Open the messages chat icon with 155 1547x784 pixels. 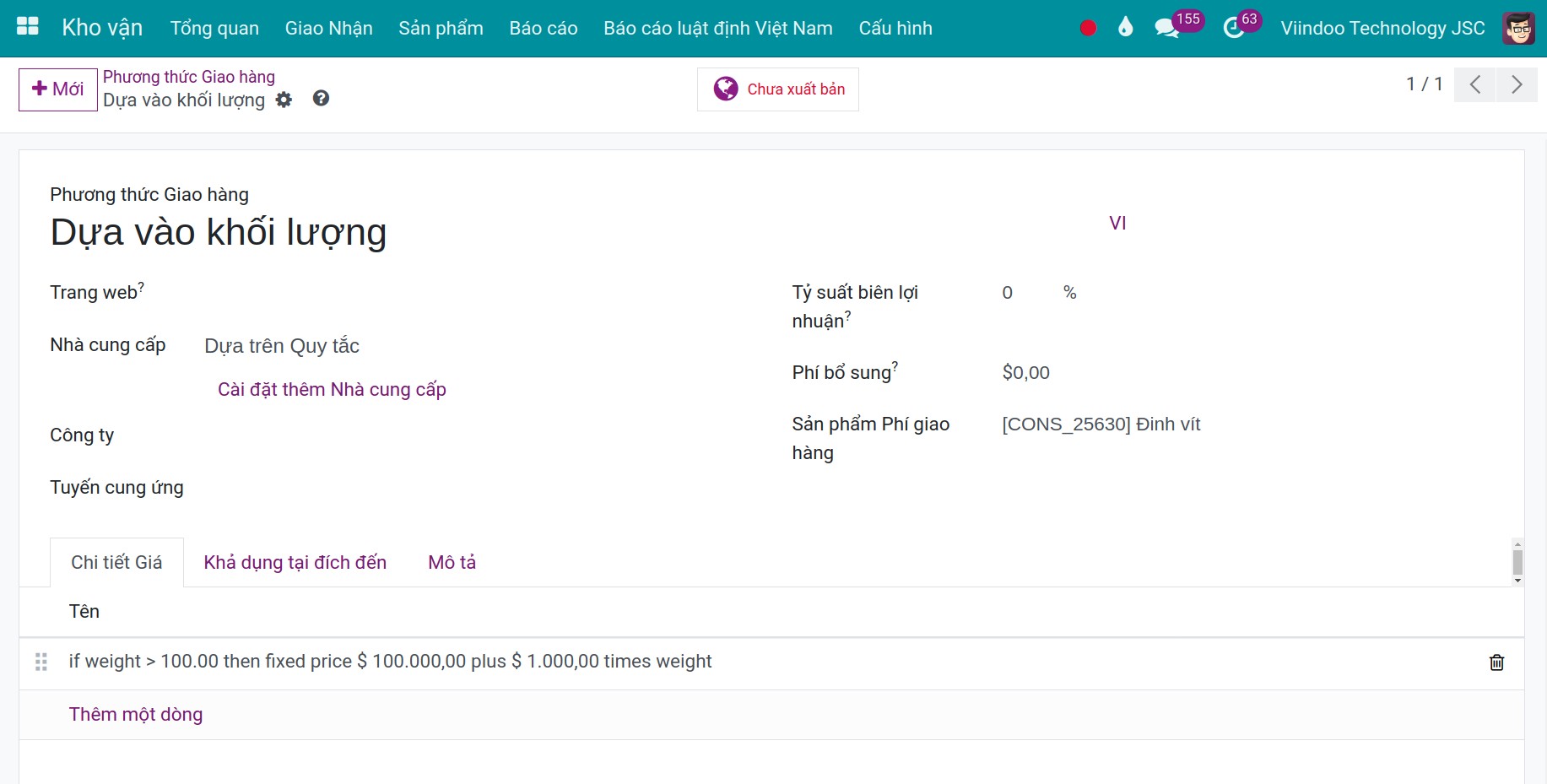1167,28
